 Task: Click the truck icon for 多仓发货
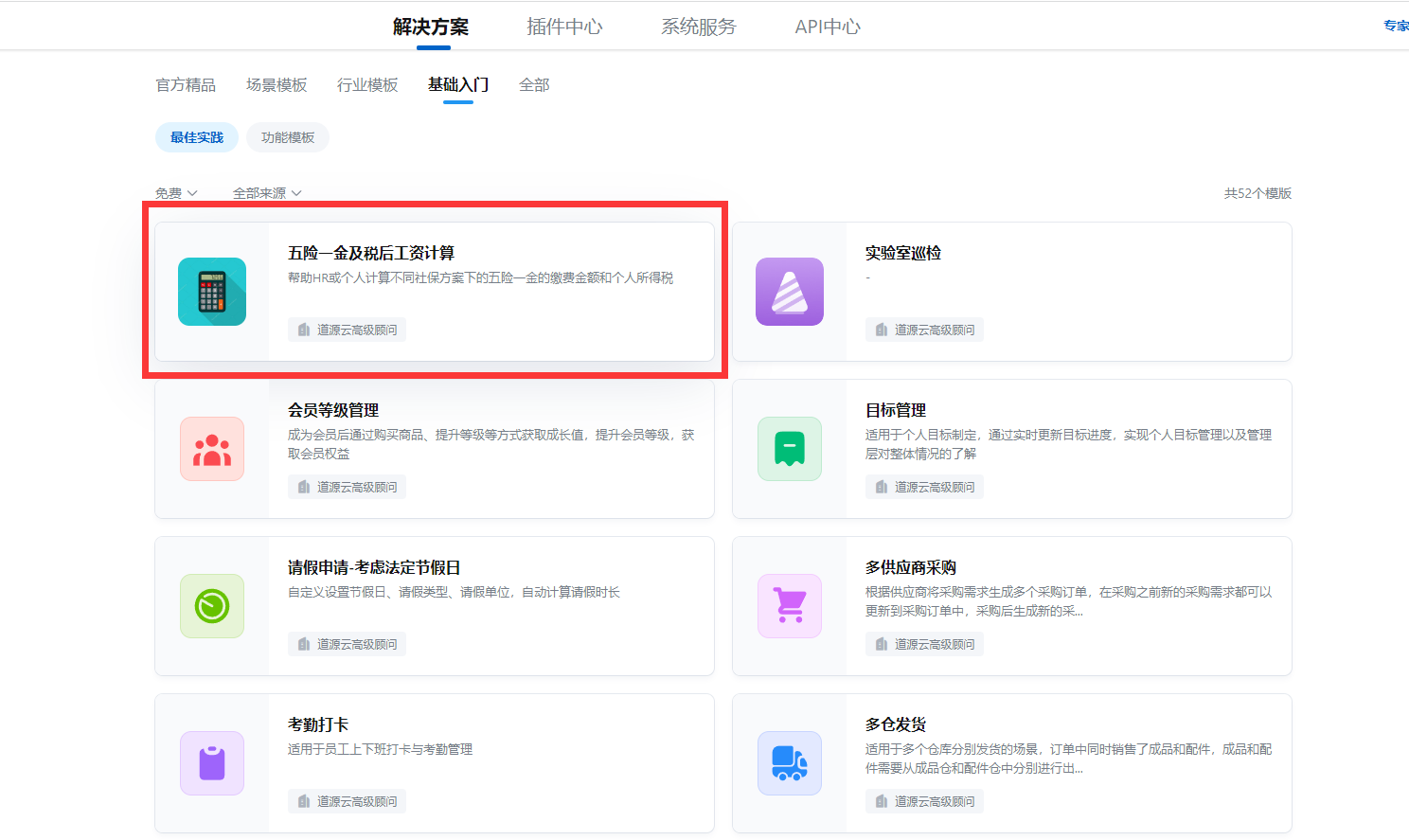(x=789, y=763)
